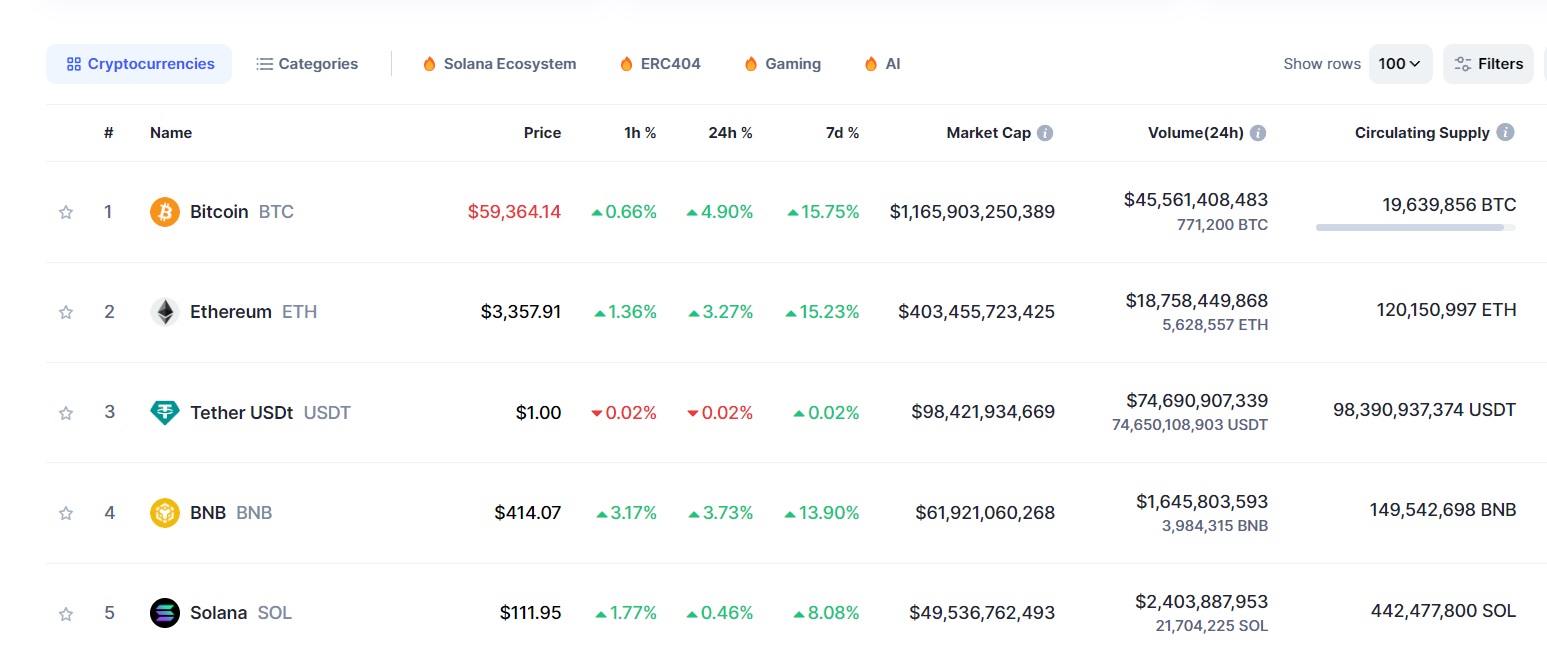Click the Volume(24h) info icon
Viewport: 1547px width, 657px height.
(x=1258, y=133)
